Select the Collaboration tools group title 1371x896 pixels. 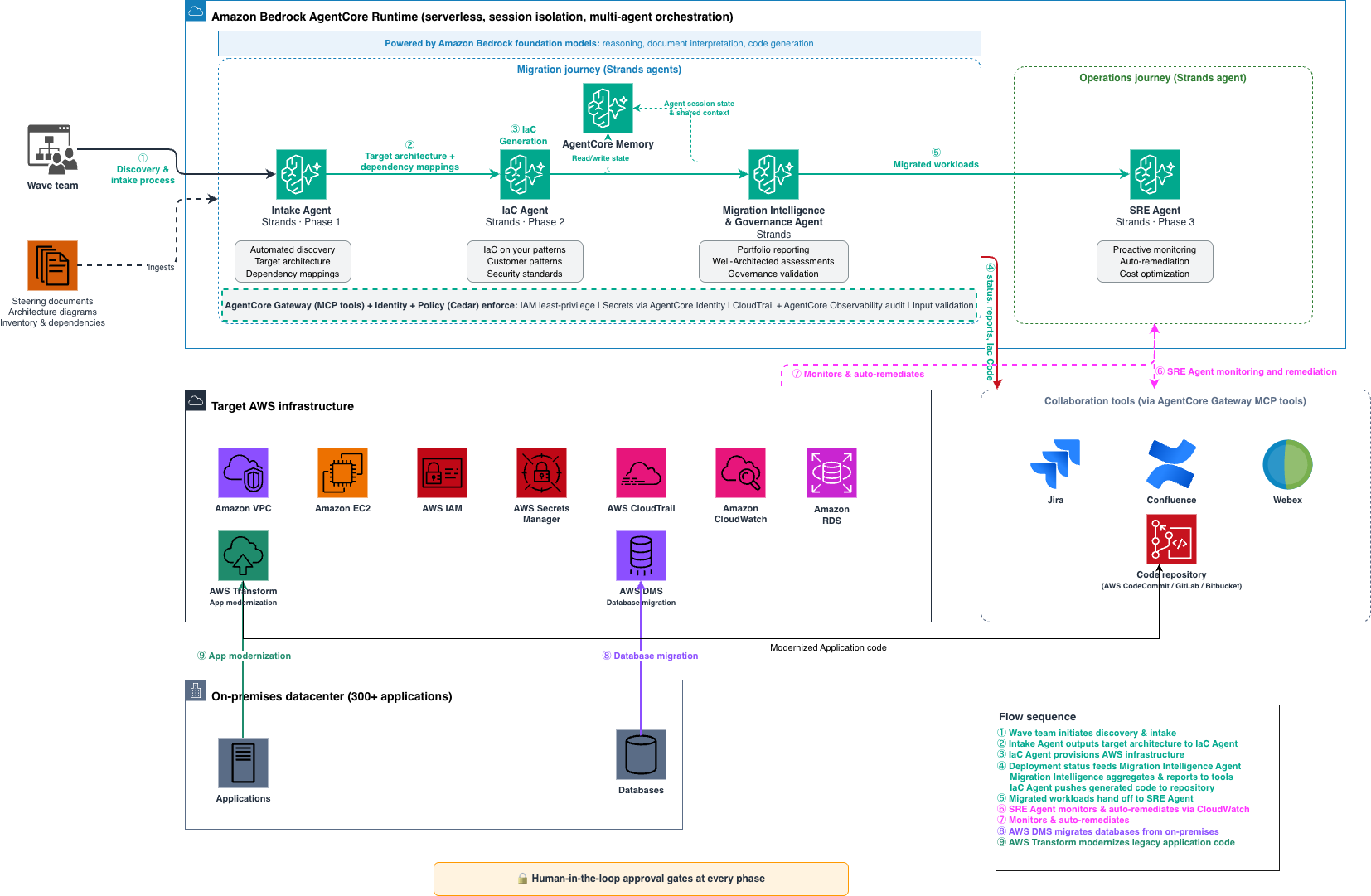(1175, 401)
